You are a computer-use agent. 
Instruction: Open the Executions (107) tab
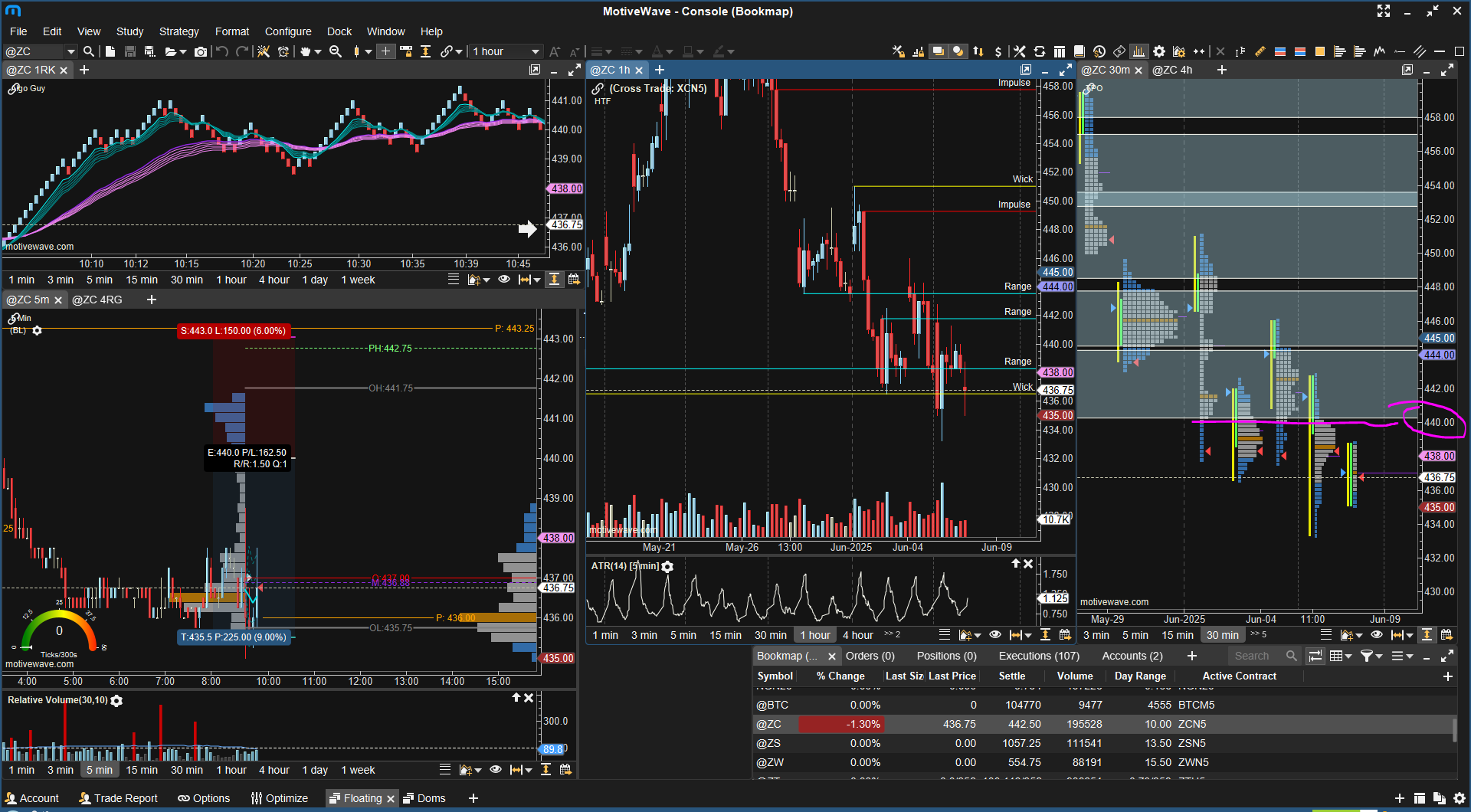point(1039,656)
